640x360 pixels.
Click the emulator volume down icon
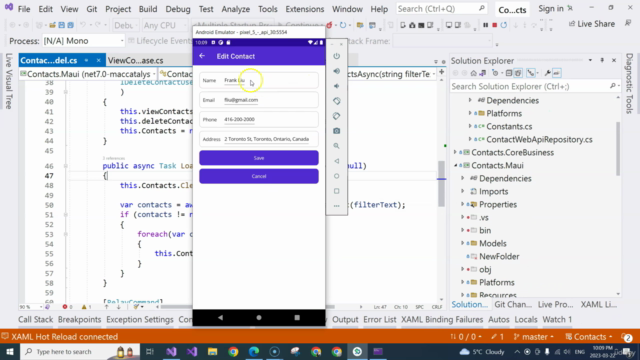tap(336, 86)
